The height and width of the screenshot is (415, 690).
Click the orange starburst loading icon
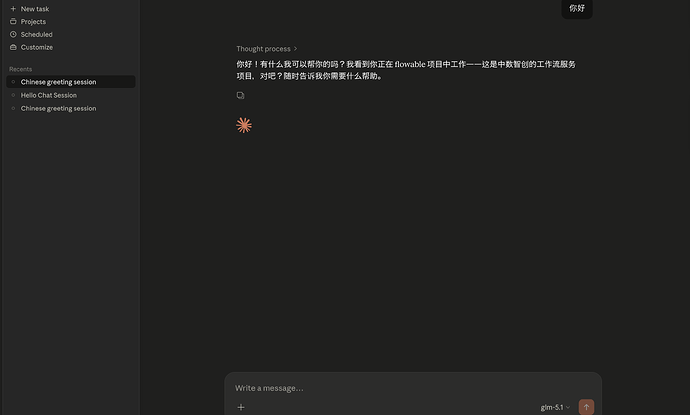click(244, 125)
